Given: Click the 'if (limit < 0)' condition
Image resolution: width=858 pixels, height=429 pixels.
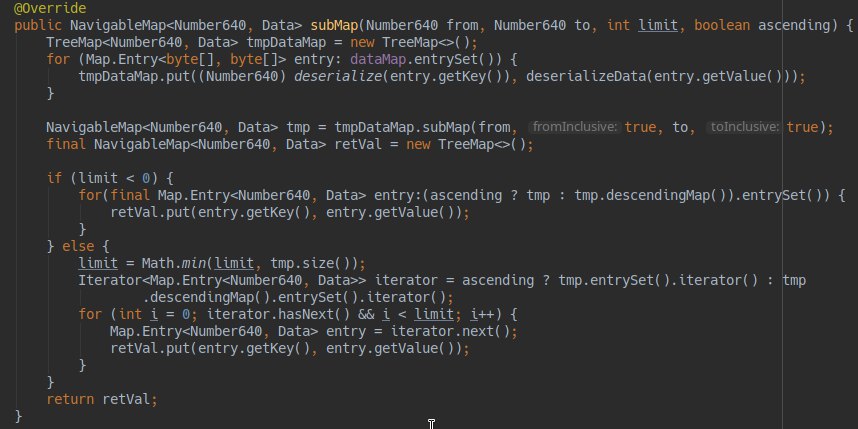Looking at the screenshot, I should click(111, 178).
